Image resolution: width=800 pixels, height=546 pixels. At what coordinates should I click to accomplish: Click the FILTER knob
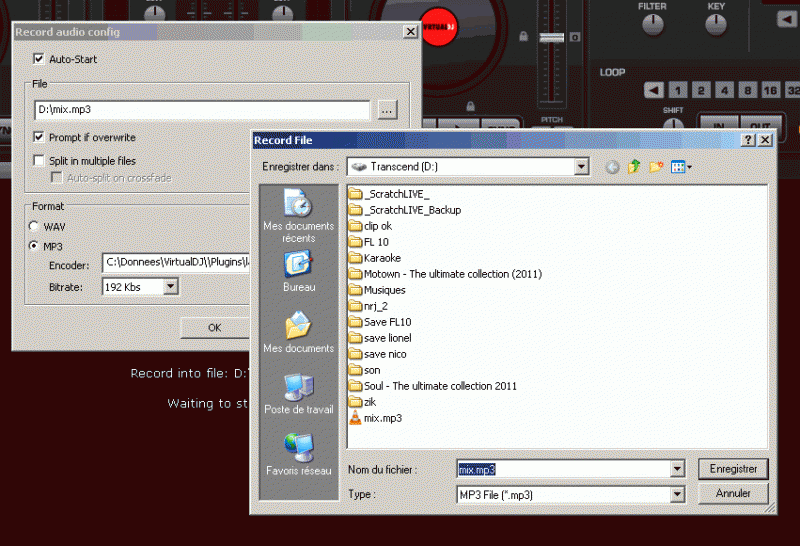click(x=653, y=24)
